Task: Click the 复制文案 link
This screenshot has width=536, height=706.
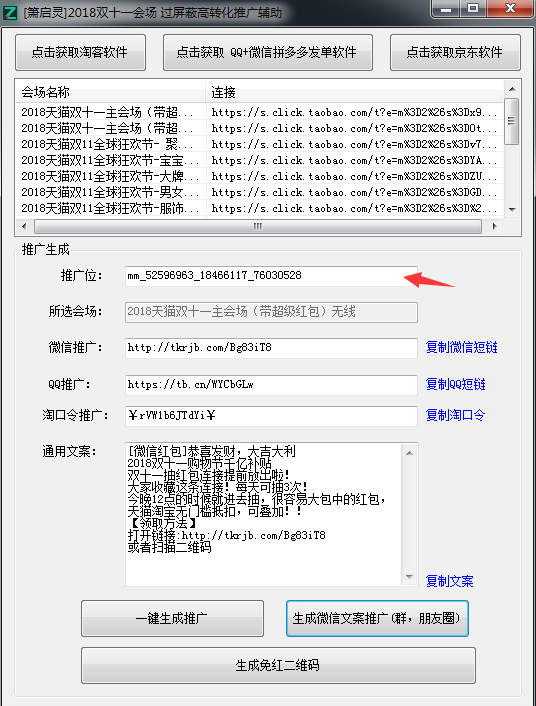Action: tap(450, 581)
